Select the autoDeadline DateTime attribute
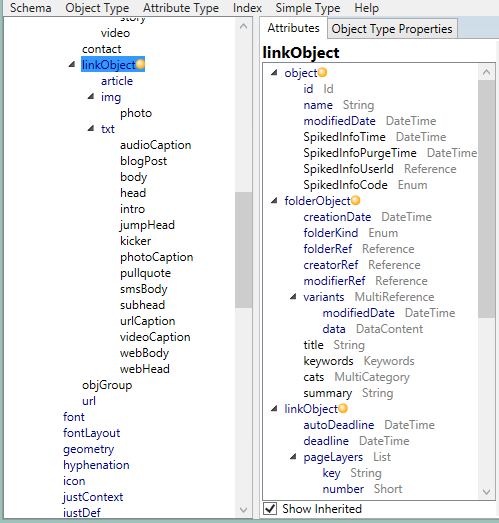The image size is (499, 523). 369,425
